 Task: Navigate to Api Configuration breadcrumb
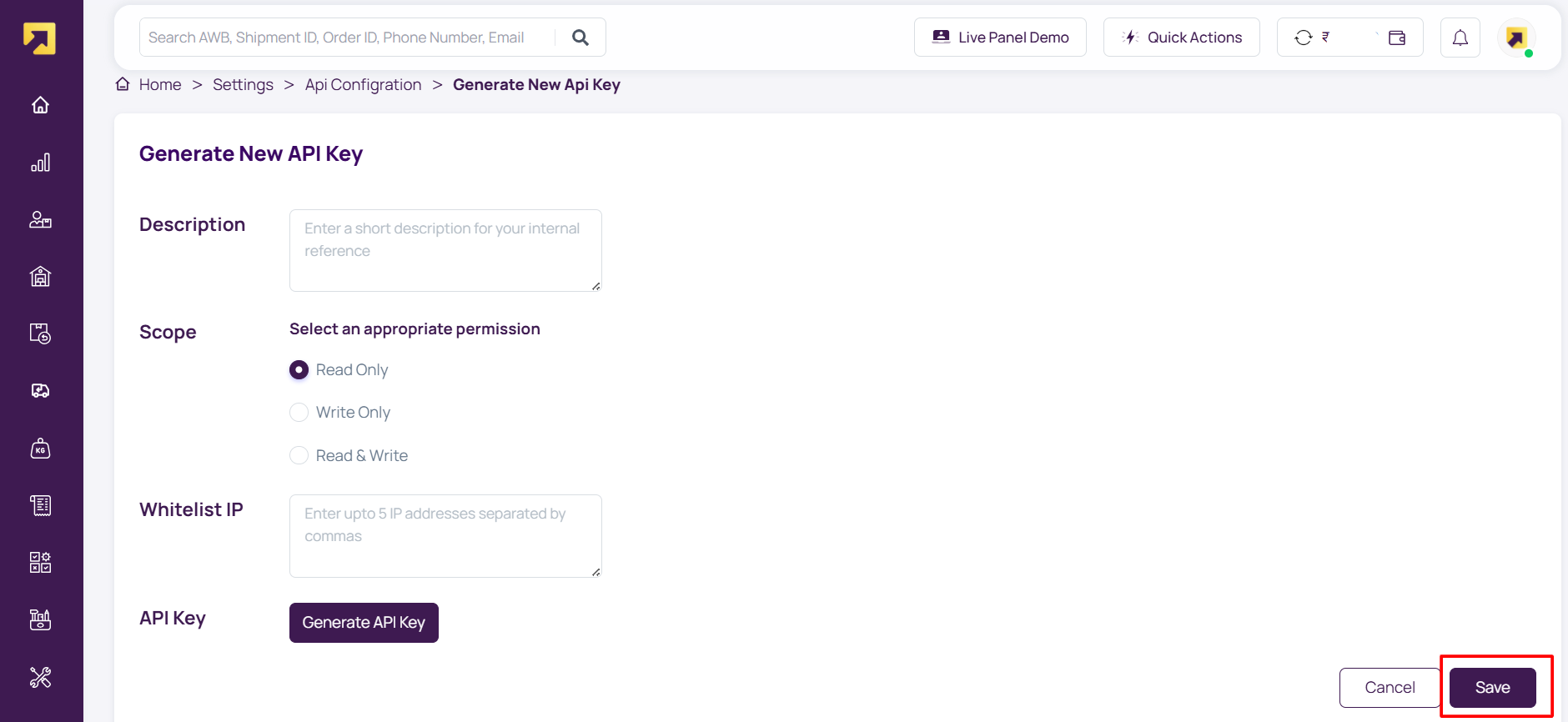(363, 85)
